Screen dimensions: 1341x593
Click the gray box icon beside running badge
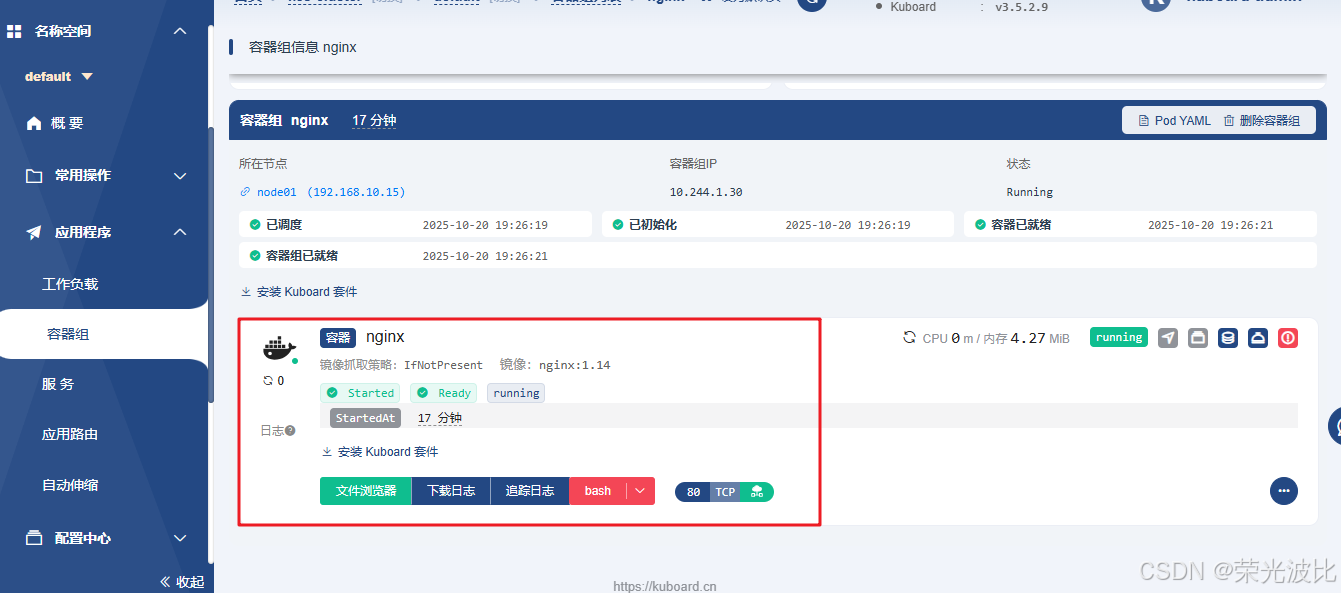click(x=1198, y=338)
